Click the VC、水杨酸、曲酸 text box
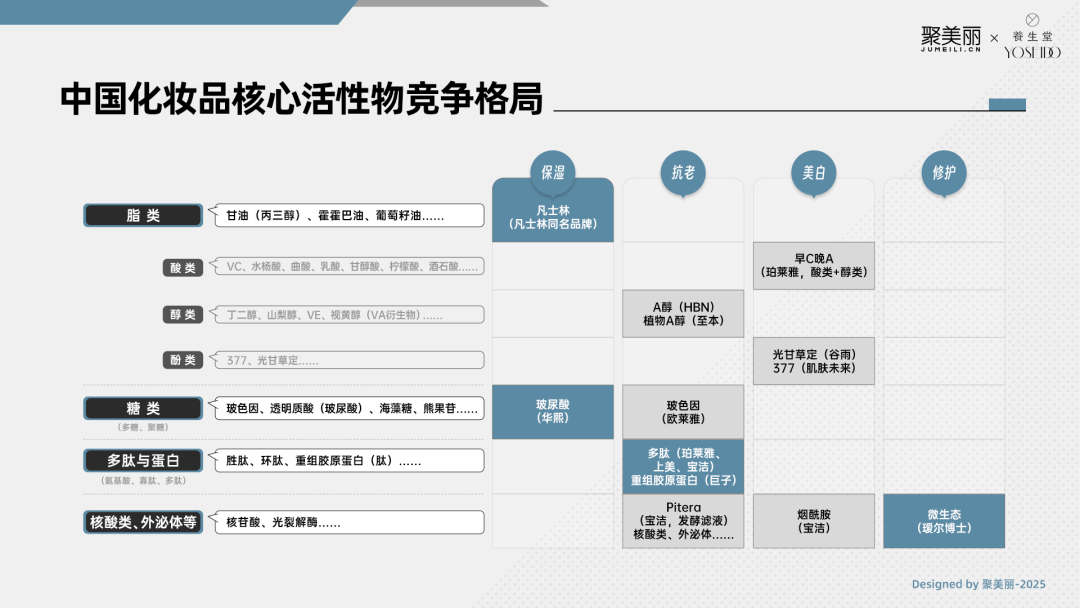Screen dimensions: 1080x608 click(349, 266)
